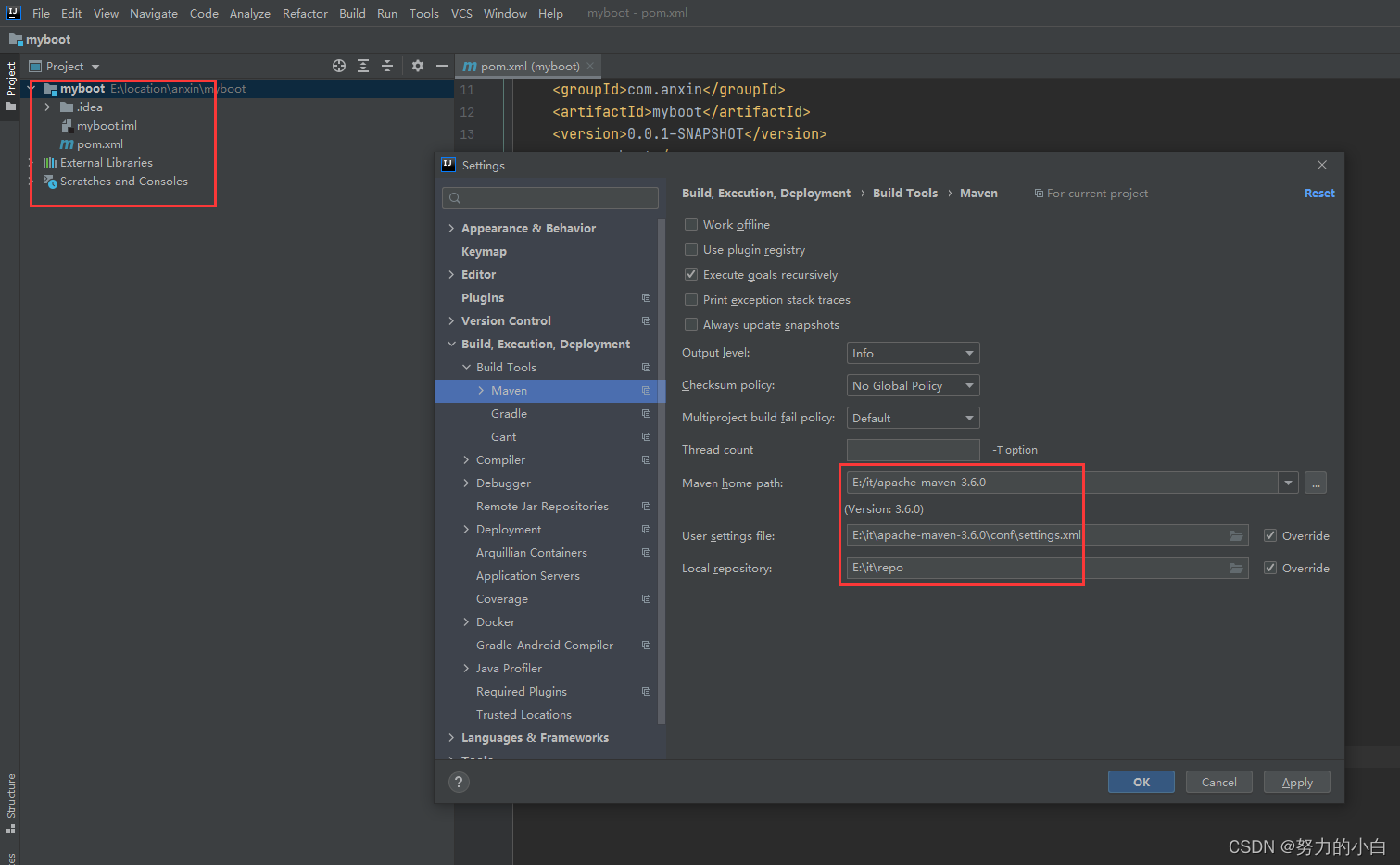This screenshot has height=865, width=1400.
Task: Click Cancel in the Settings dialog
Action: click(x=1219, y=783)
